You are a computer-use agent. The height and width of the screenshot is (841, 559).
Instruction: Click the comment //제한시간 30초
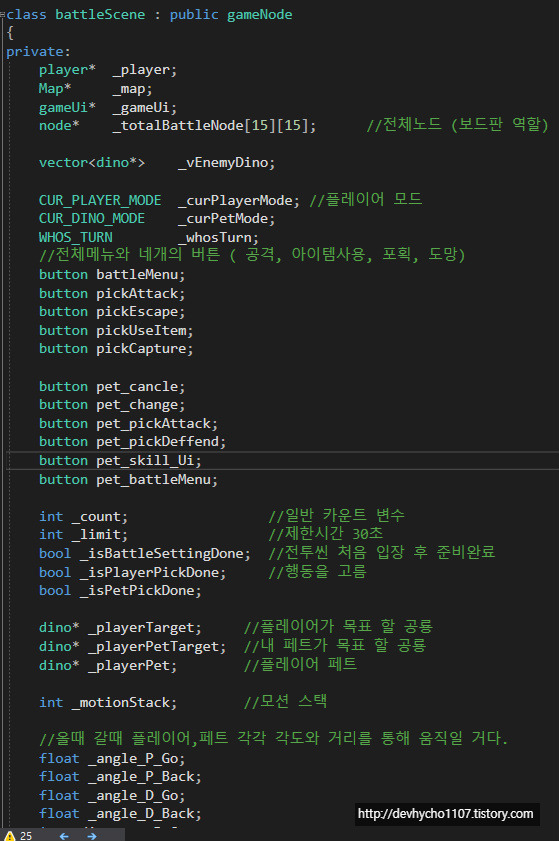[x=326, y=534]
